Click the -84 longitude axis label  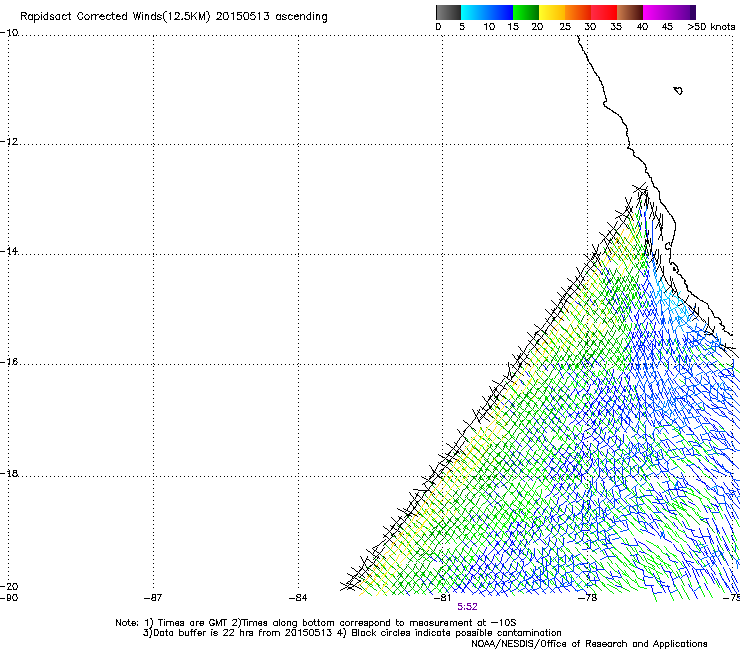[298, 598]
